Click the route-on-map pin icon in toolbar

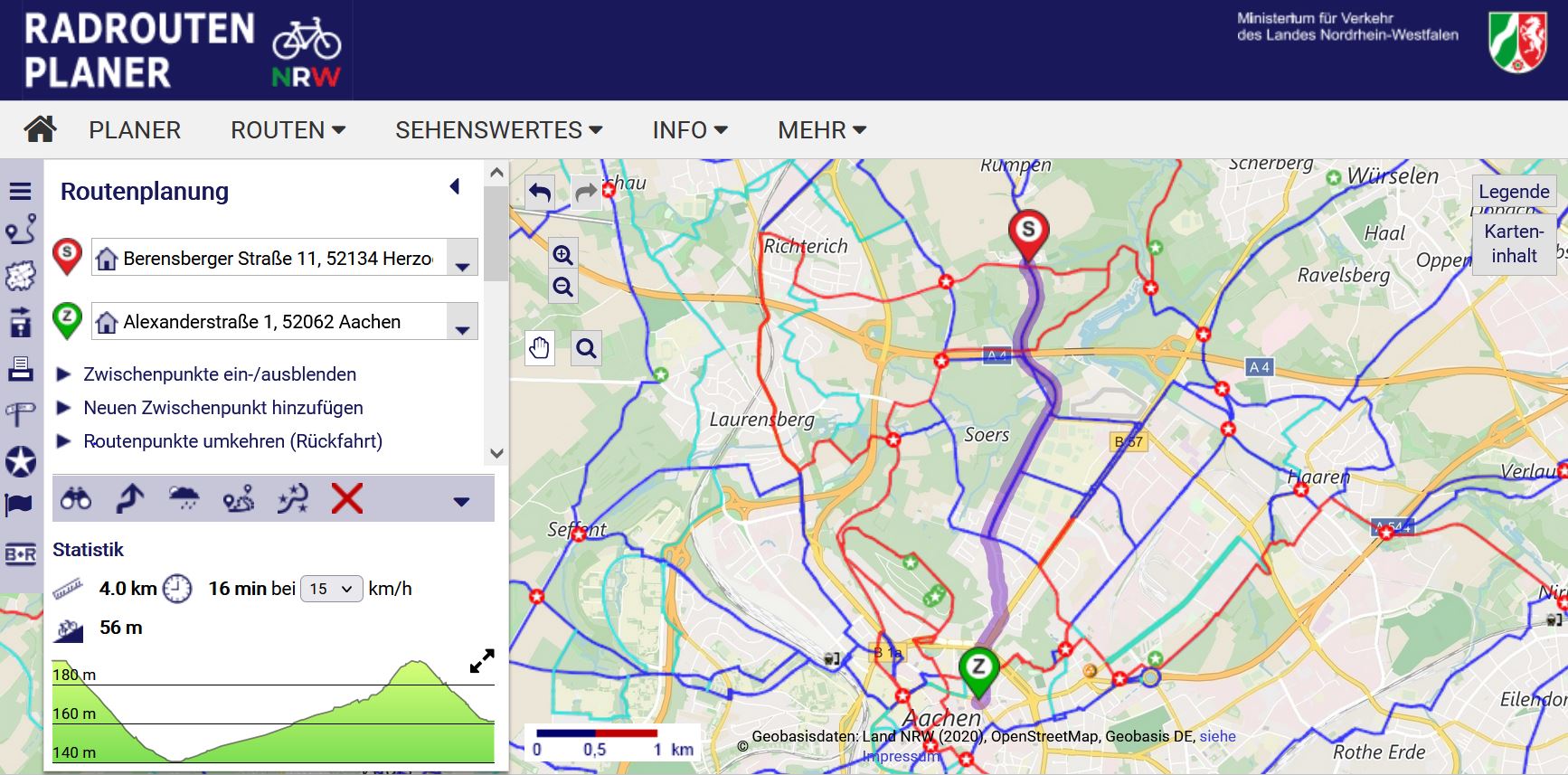click(239, 498)
